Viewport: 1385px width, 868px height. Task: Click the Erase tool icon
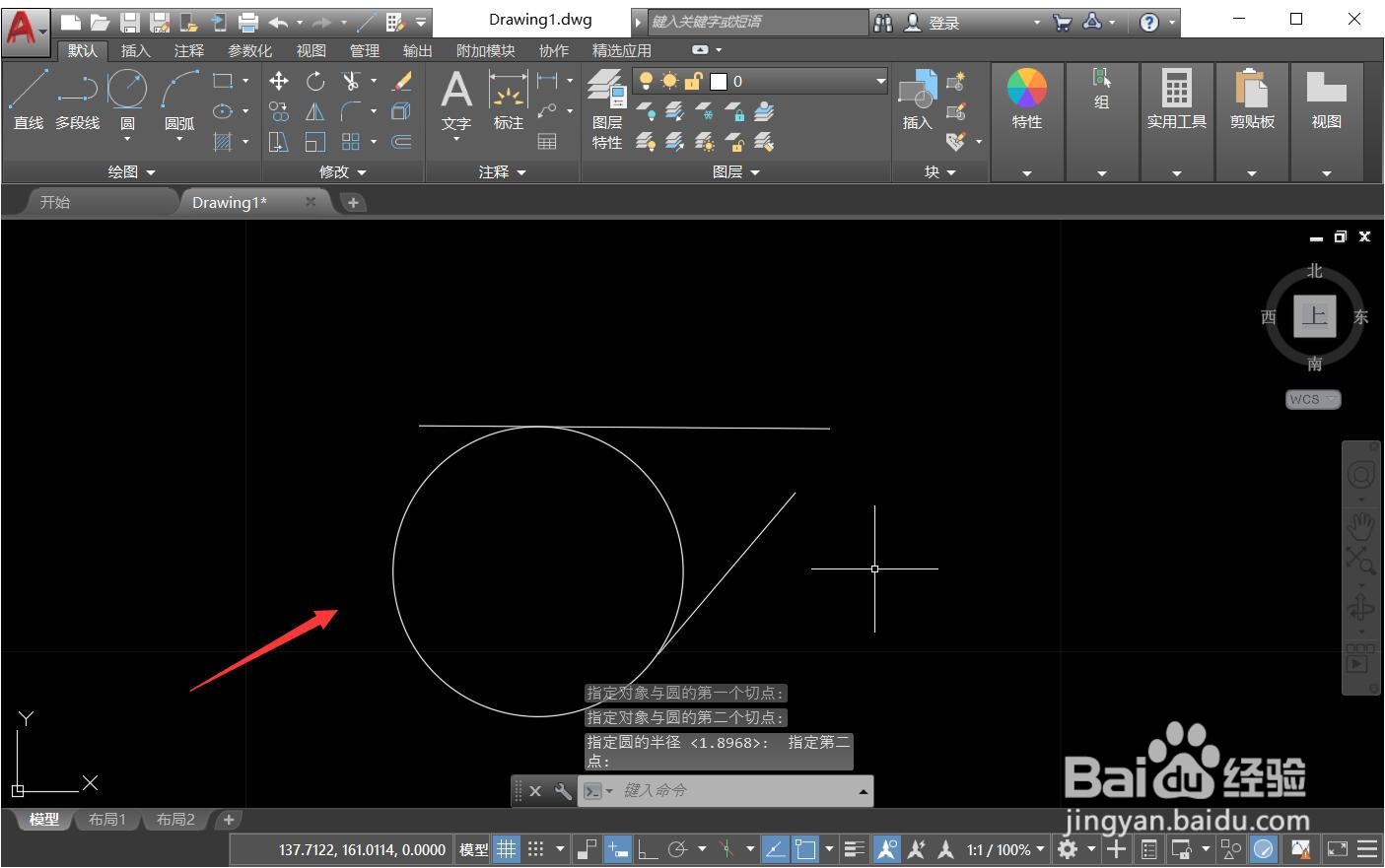402,81
